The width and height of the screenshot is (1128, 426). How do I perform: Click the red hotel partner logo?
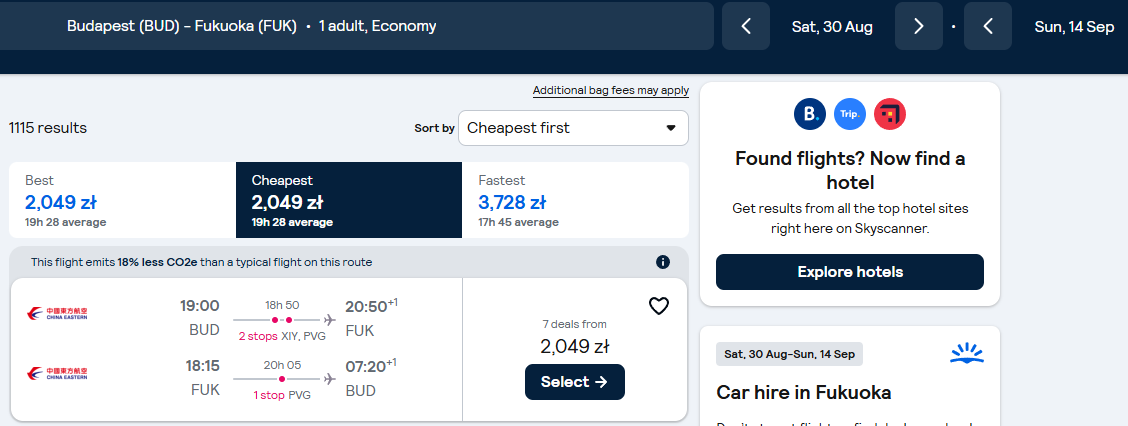pos(890,114)
